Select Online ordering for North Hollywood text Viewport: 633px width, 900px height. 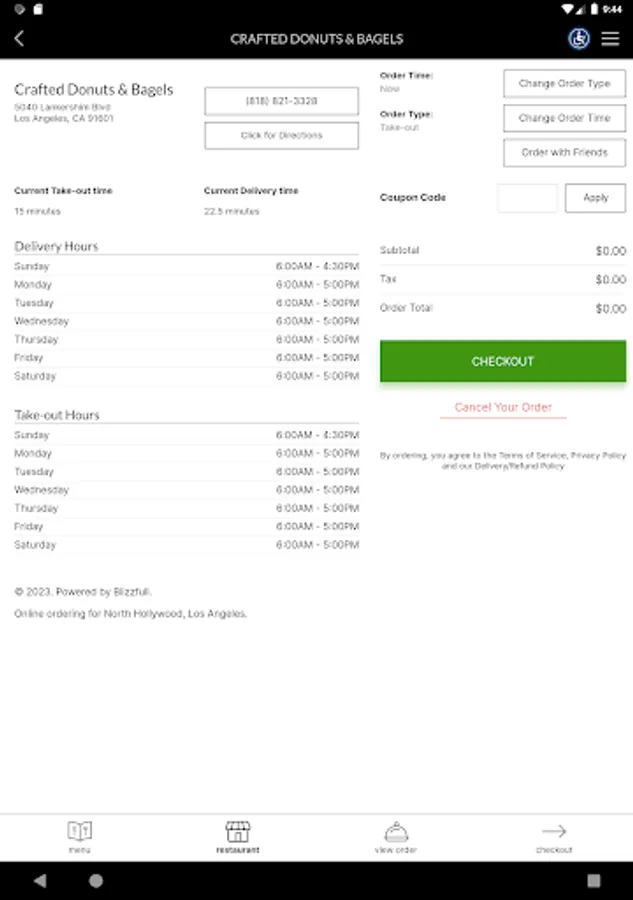130,614
